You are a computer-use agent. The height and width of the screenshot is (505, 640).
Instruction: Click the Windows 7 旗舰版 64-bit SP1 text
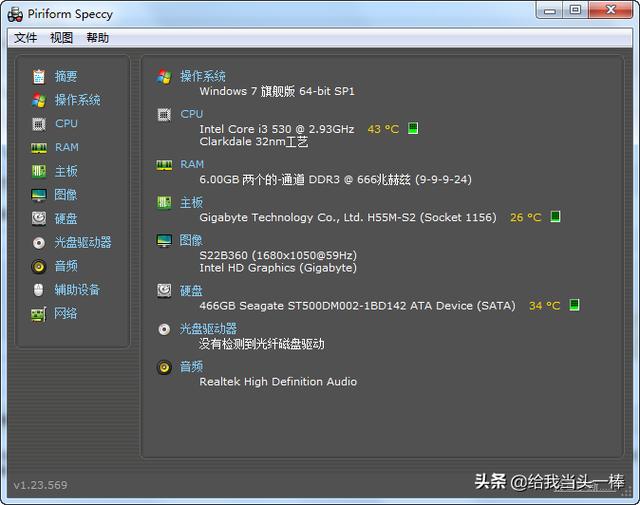coord(277,91)
